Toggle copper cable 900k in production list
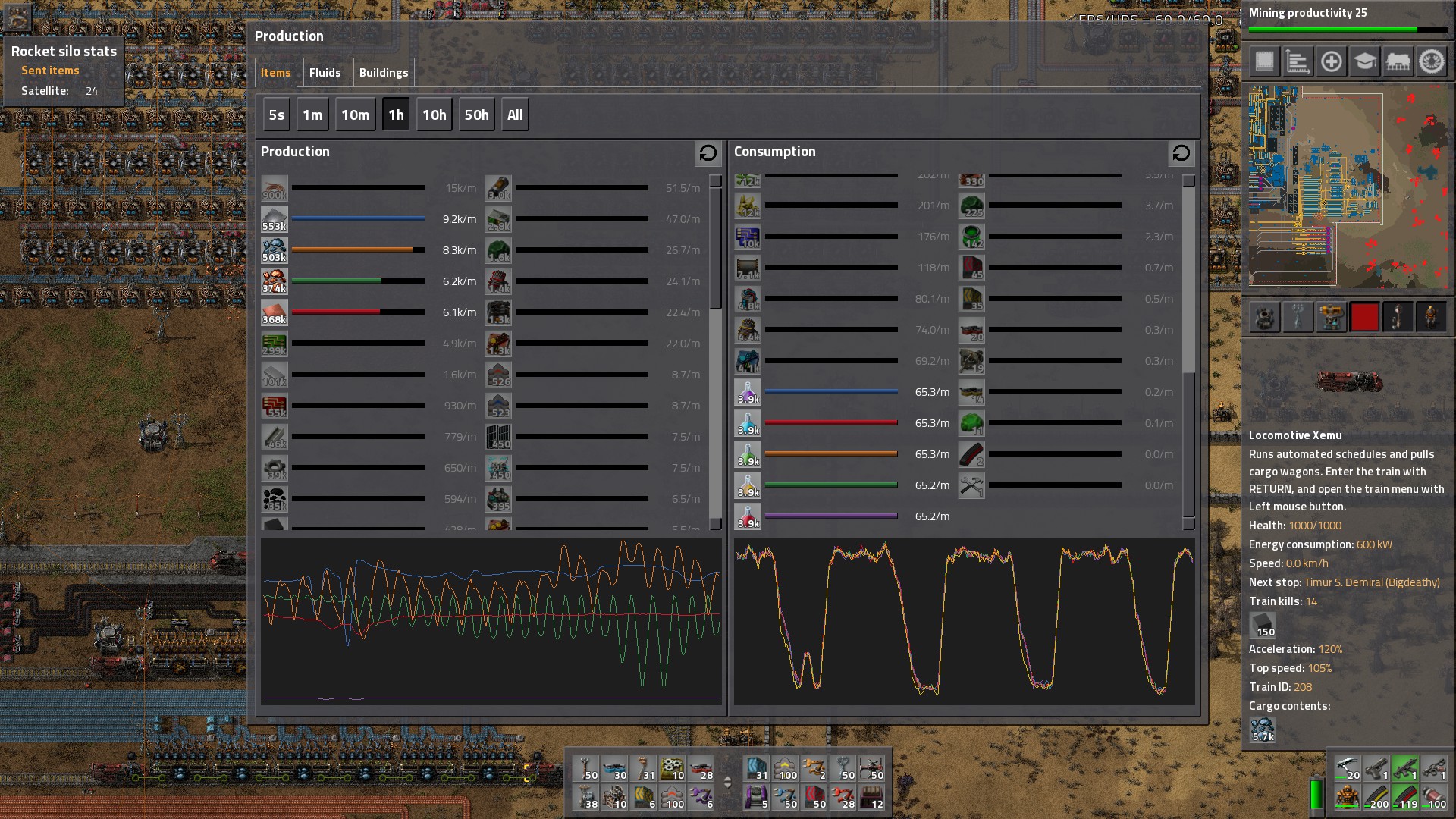 (275, 188)
